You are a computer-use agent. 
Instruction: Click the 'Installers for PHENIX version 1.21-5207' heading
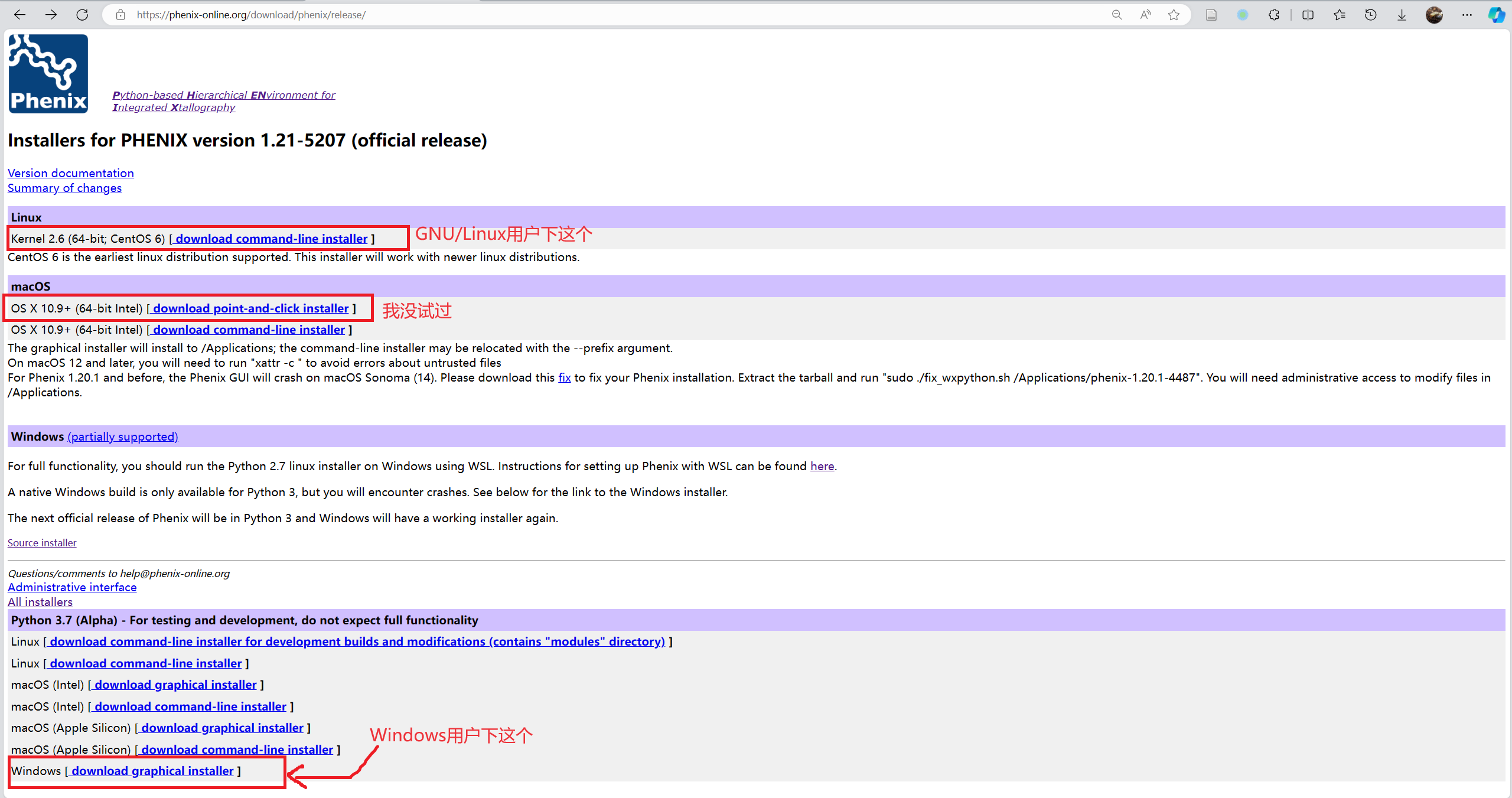(x=247, y=141)
